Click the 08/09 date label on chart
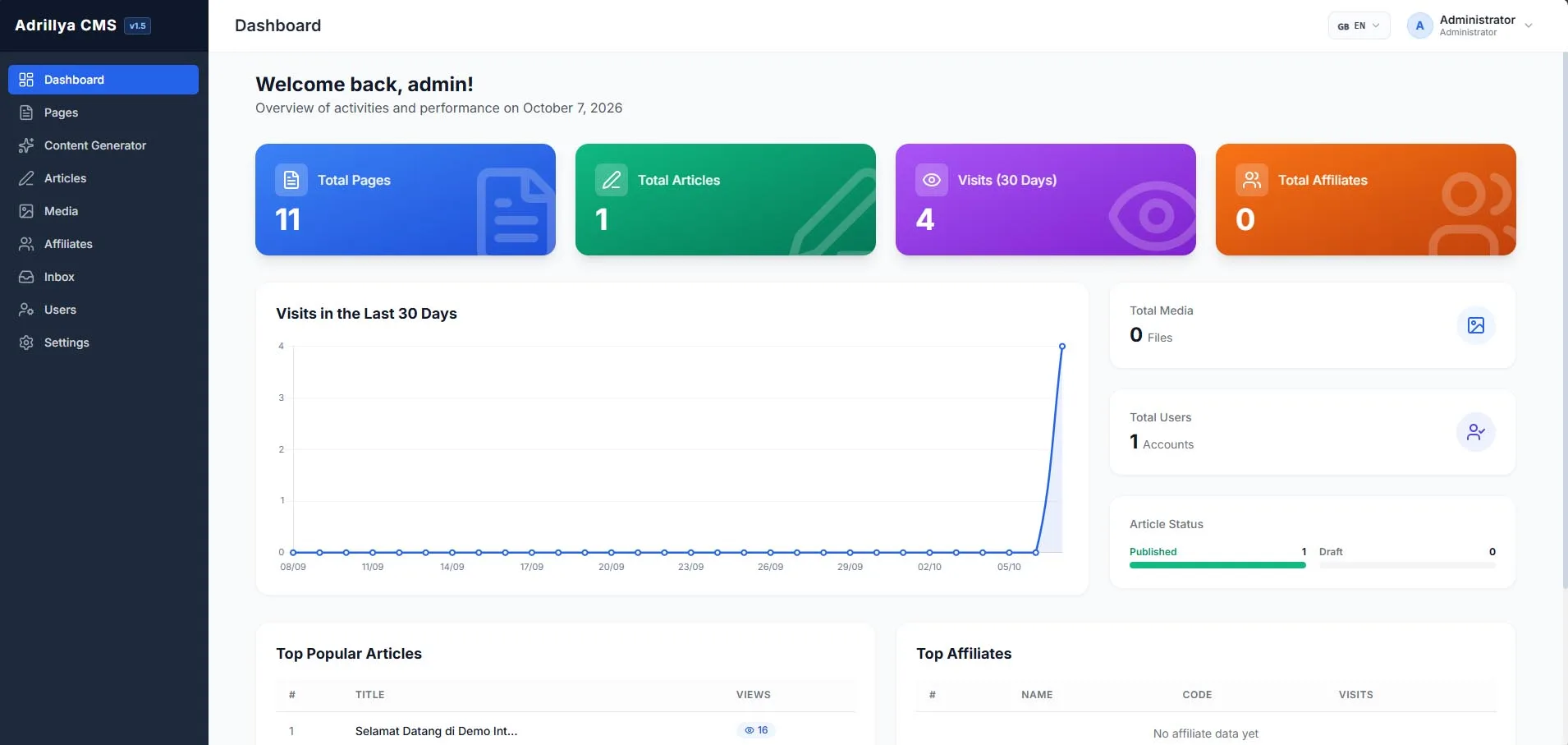1568x745 pixels. 293,567
